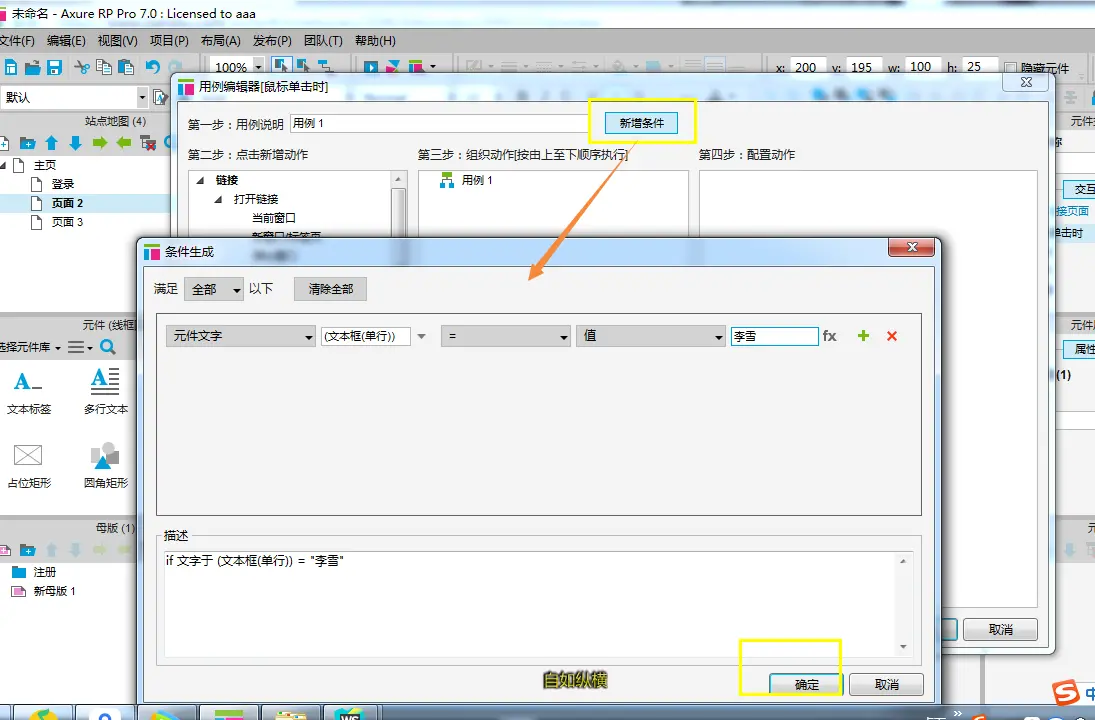Viewport: 1095px width, 720px height.
Task: Delete the page in the sitemap toolbar
Action: point(148,143)
